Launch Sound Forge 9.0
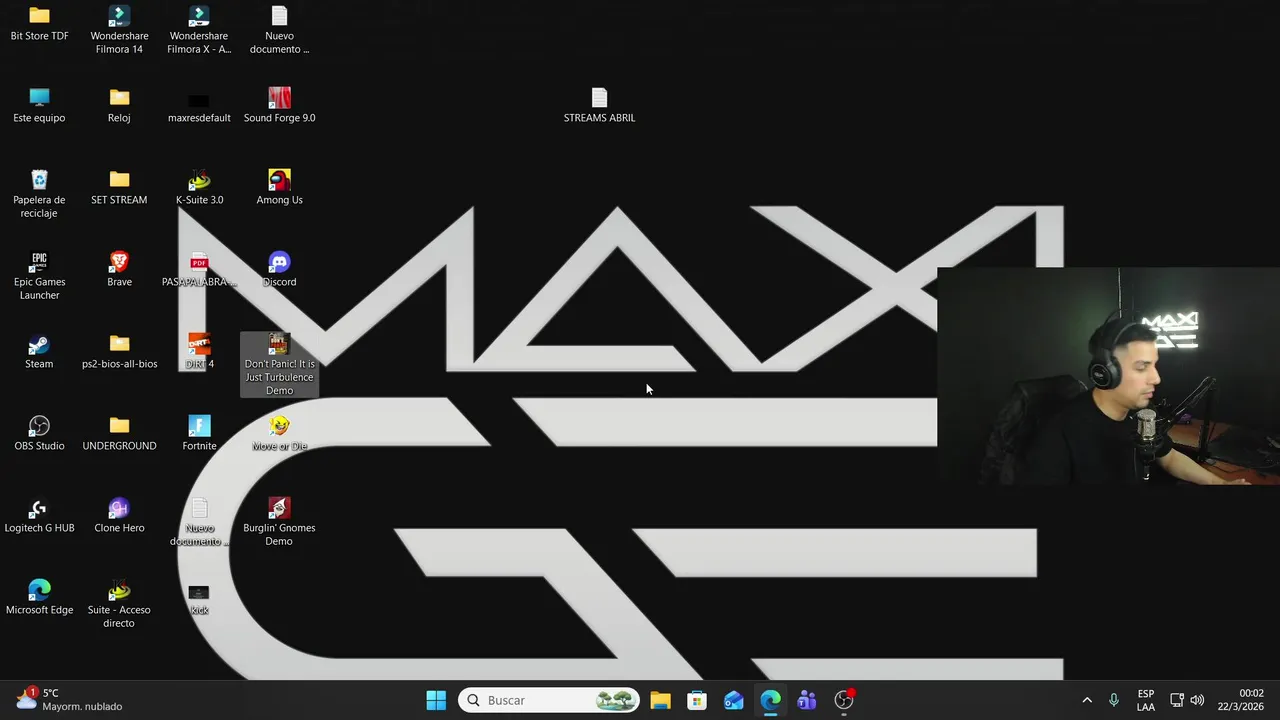1280x720 pixels. click(x=279, y=106)
